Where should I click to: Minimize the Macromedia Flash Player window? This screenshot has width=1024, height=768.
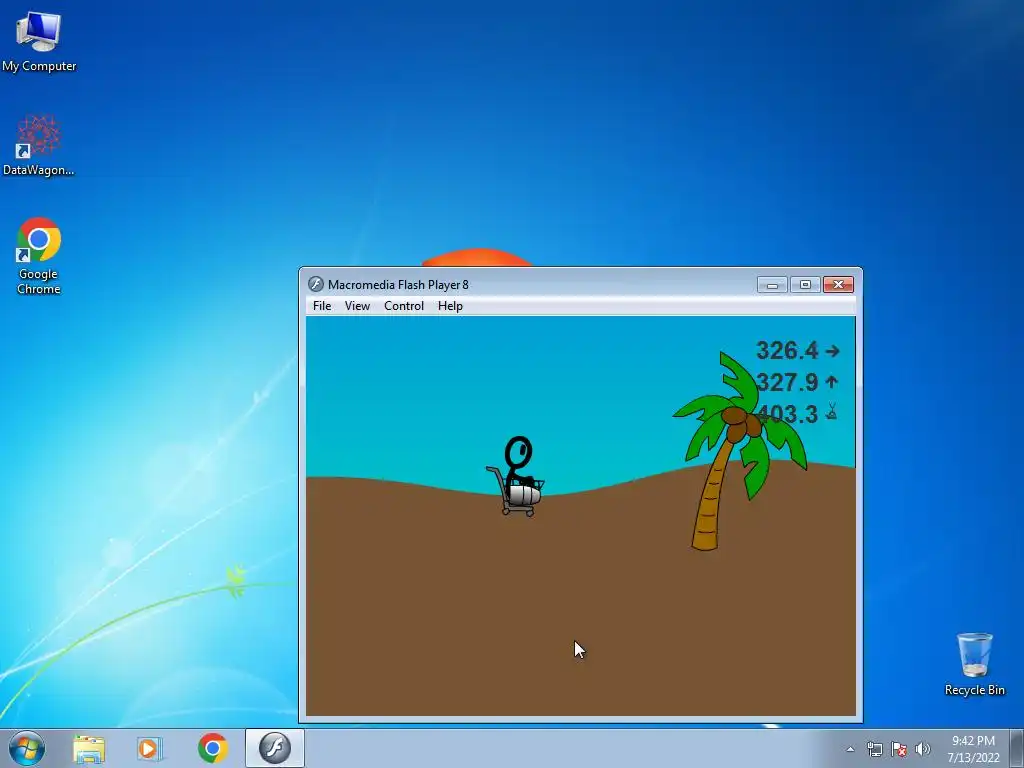pos(772,284)
